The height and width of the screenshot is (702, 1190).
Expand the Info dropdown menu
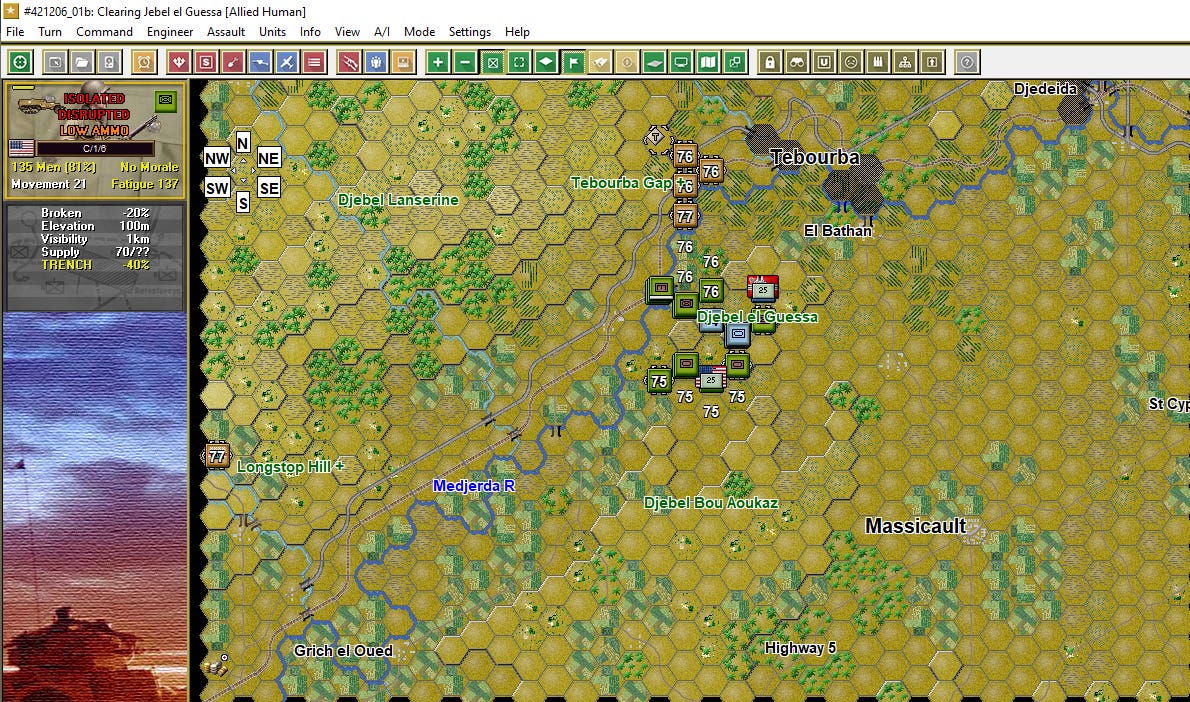click(310, 32)
